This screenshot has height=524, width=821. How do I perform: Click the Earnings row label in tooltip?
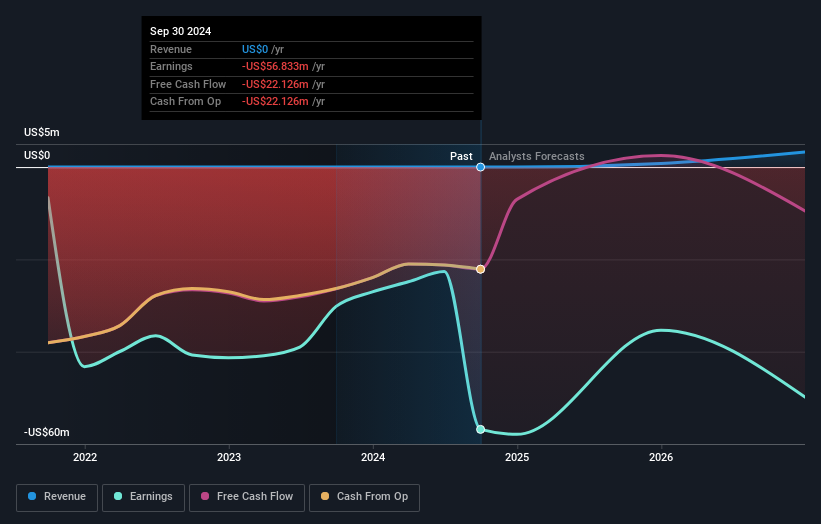171,66
